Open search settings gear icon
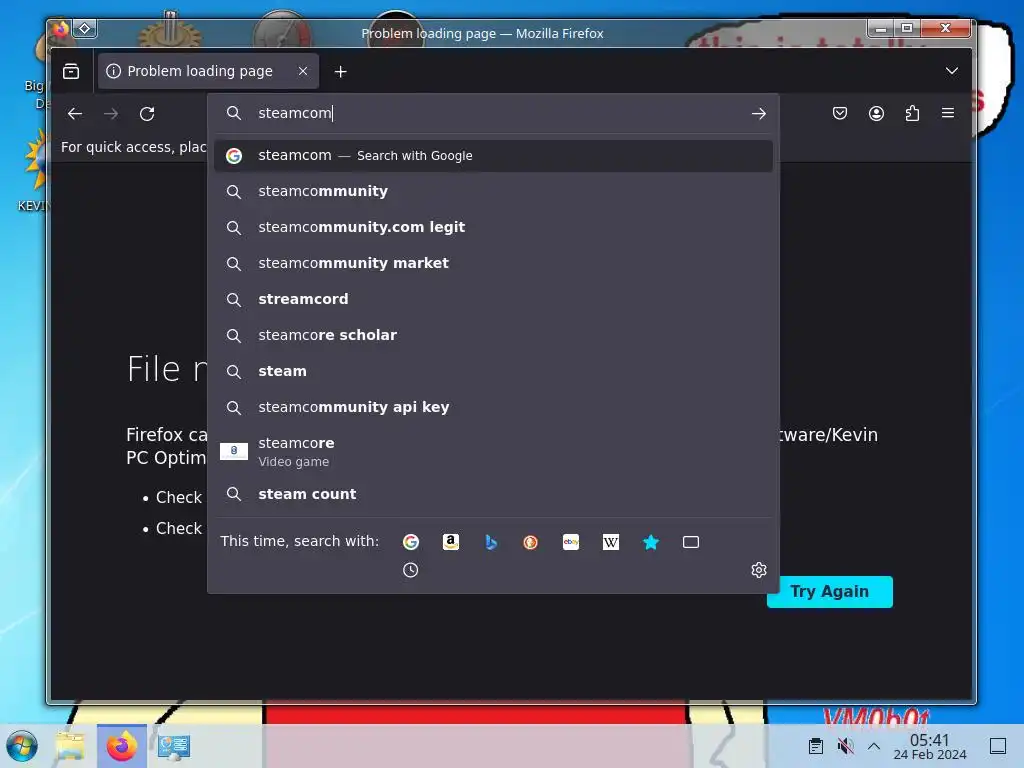This screenshot has width=1024, height=768. pos(758,570)
